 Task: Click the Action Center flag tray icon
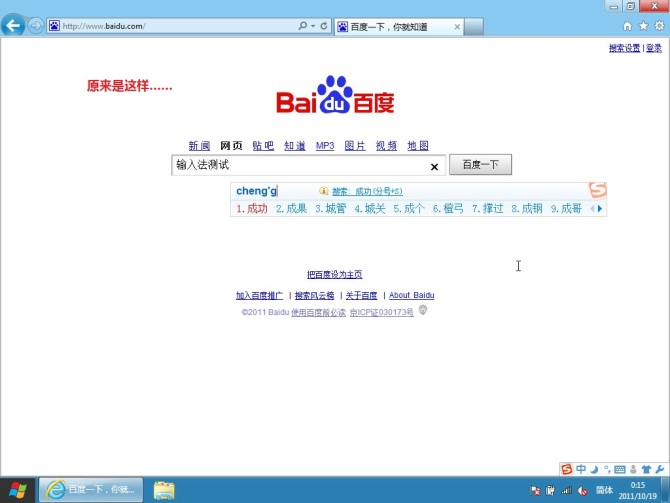535,491
